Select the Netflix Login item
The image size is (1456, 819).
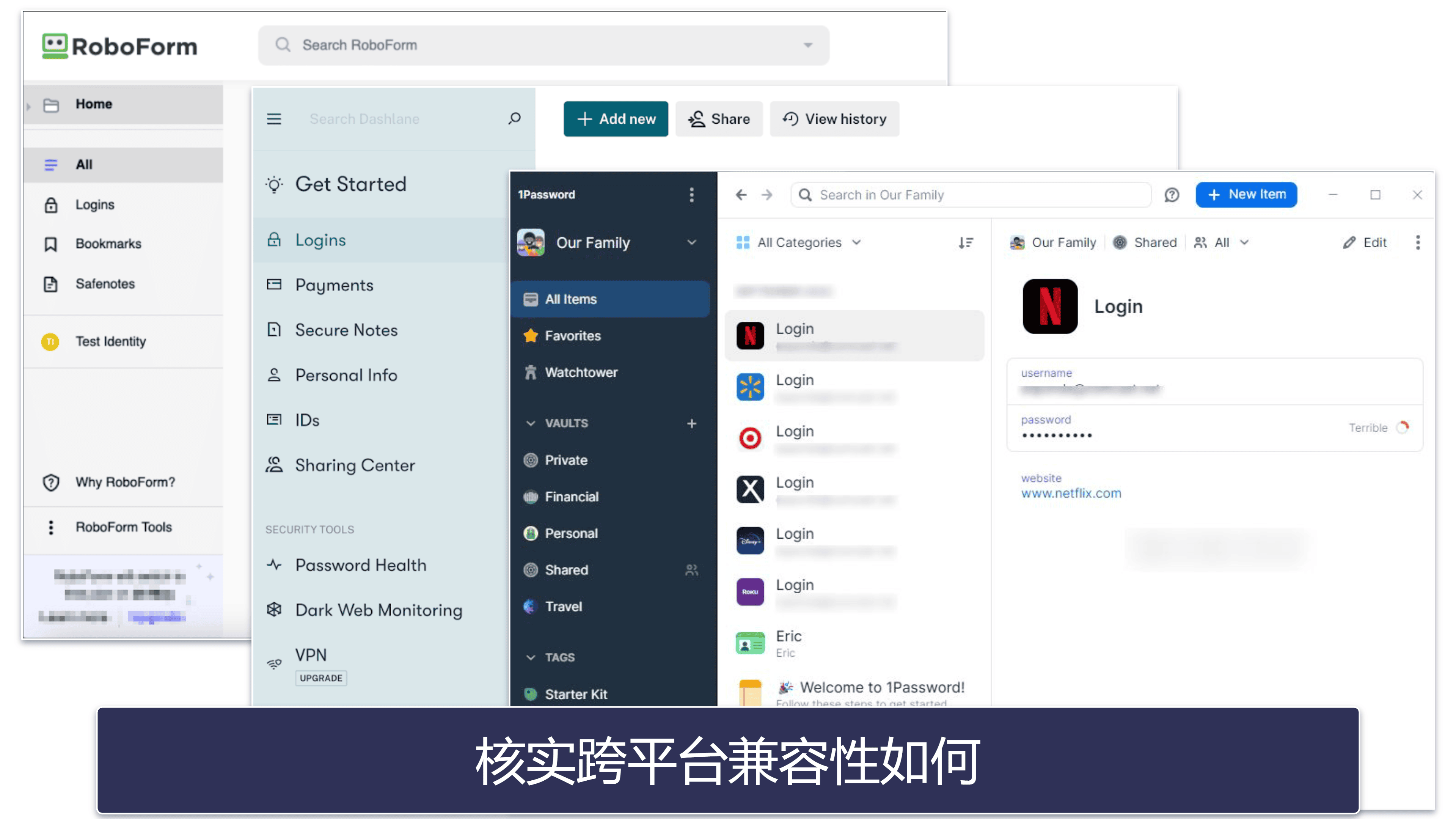tap(854, 335)
